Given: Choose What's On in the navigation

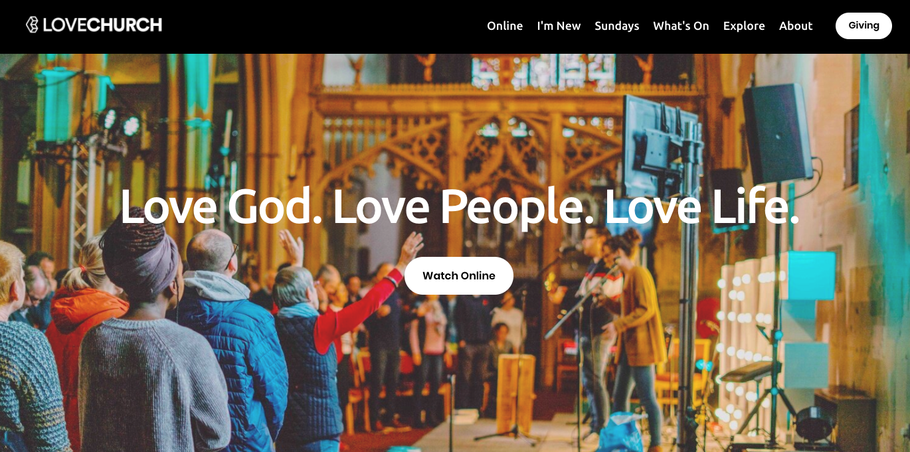Looking at the screenshot, I should pos(681,26).
